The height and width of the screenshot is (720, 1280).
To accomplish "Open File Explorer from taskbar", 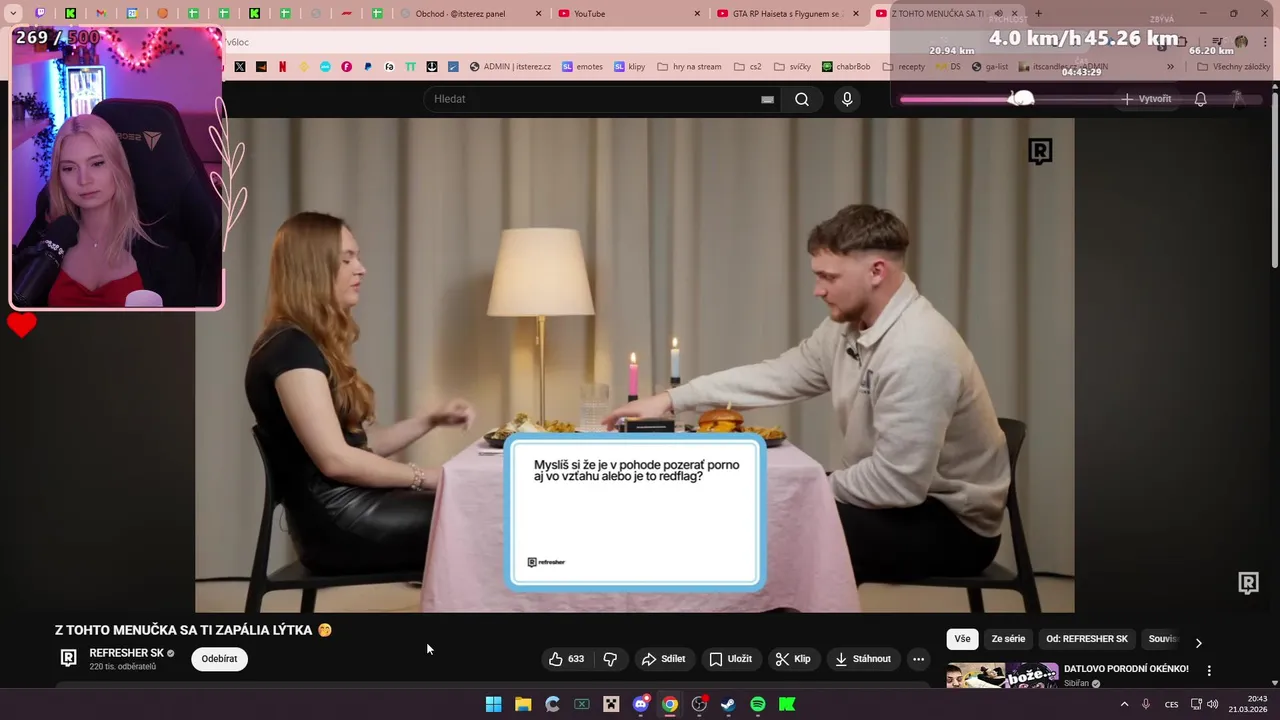I will coord(523,704).
